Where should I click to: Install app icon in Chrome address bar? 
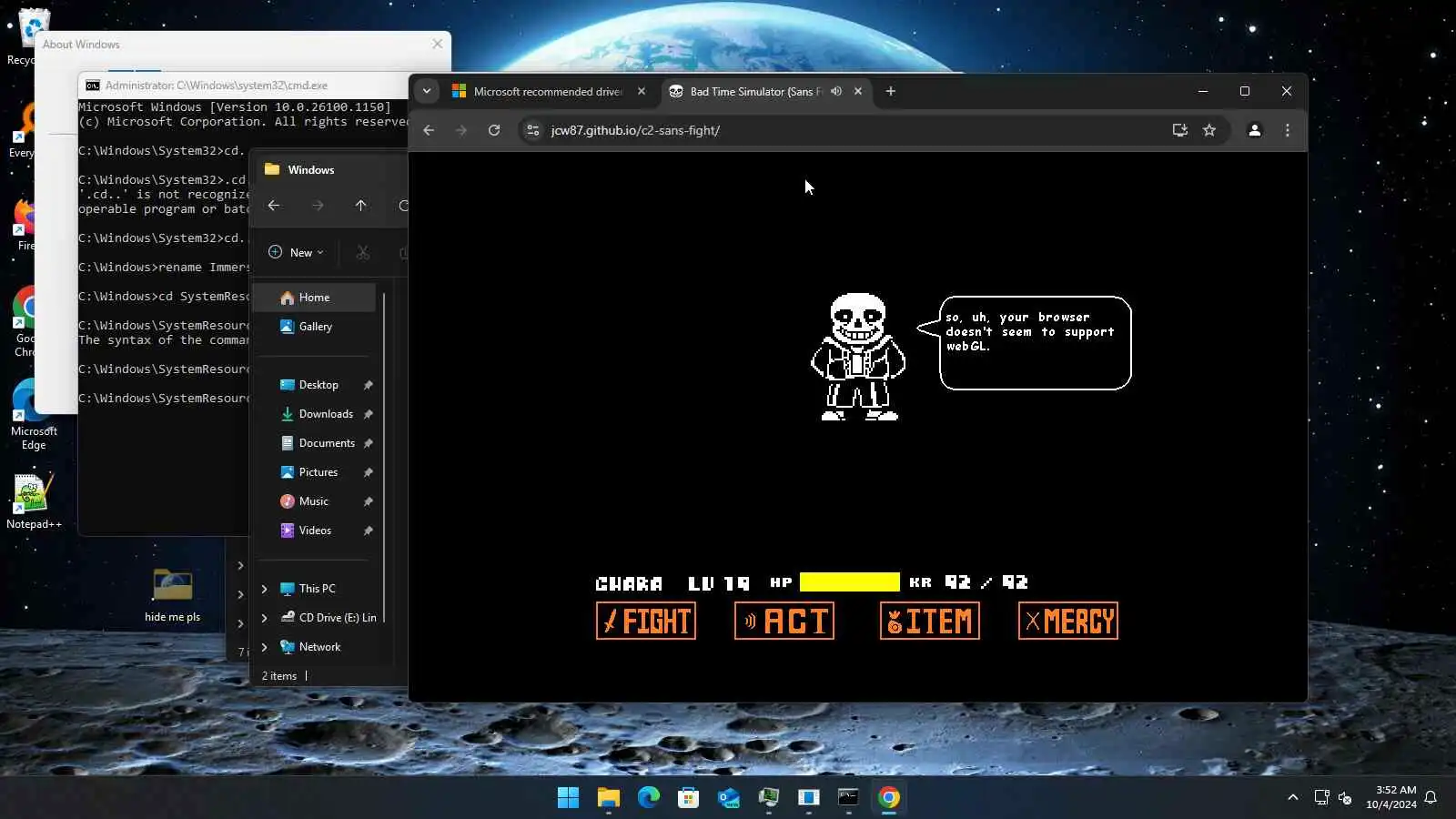(1180, 130)
